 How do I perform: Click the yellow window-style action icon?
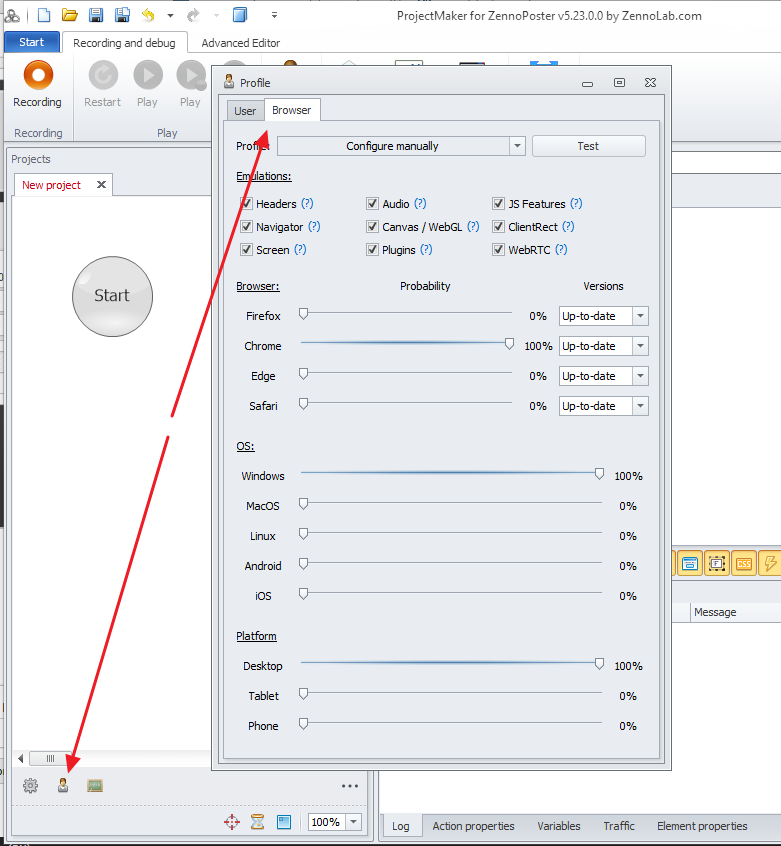[690, 564]
